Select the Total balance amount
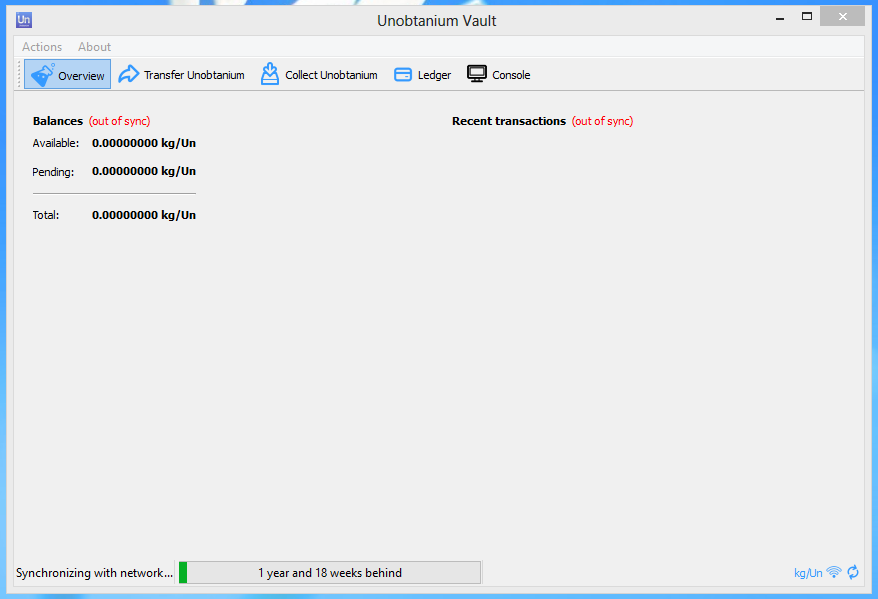878x599 pixels. [144, 215]
